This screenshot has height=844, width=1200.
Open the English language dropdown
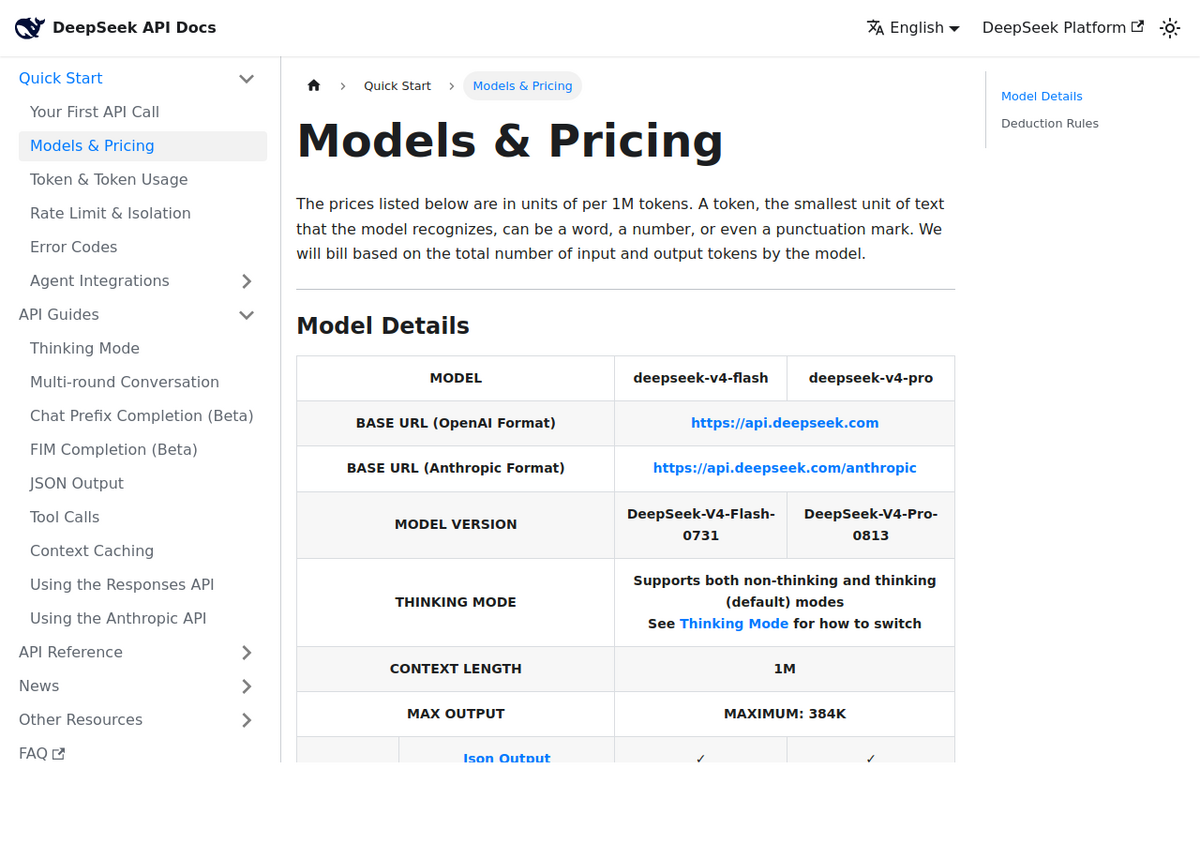(913, 28)
